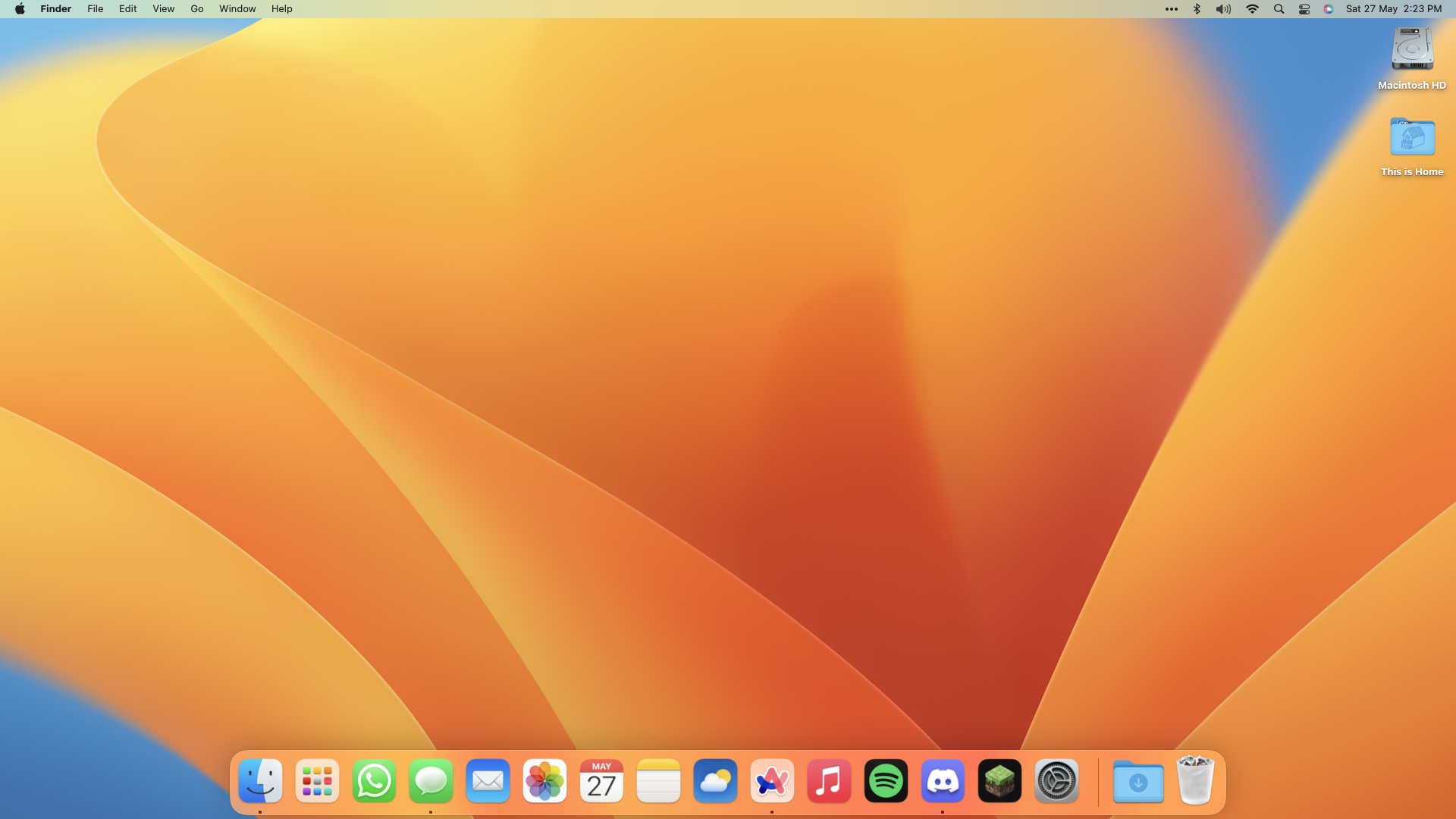Open Launchpad in the Dock

coord(317,780)
